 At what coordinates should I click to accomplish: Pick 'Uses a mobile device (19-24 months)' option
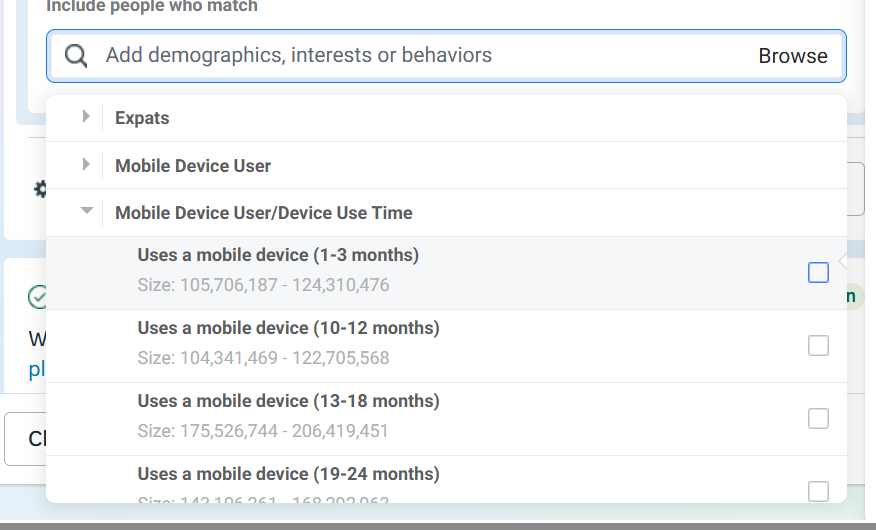click(288, 474)
